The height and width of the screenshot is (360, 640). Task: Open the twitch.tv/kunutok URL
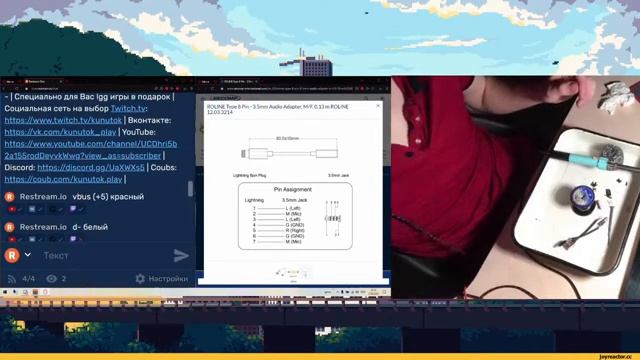(63, 120)
